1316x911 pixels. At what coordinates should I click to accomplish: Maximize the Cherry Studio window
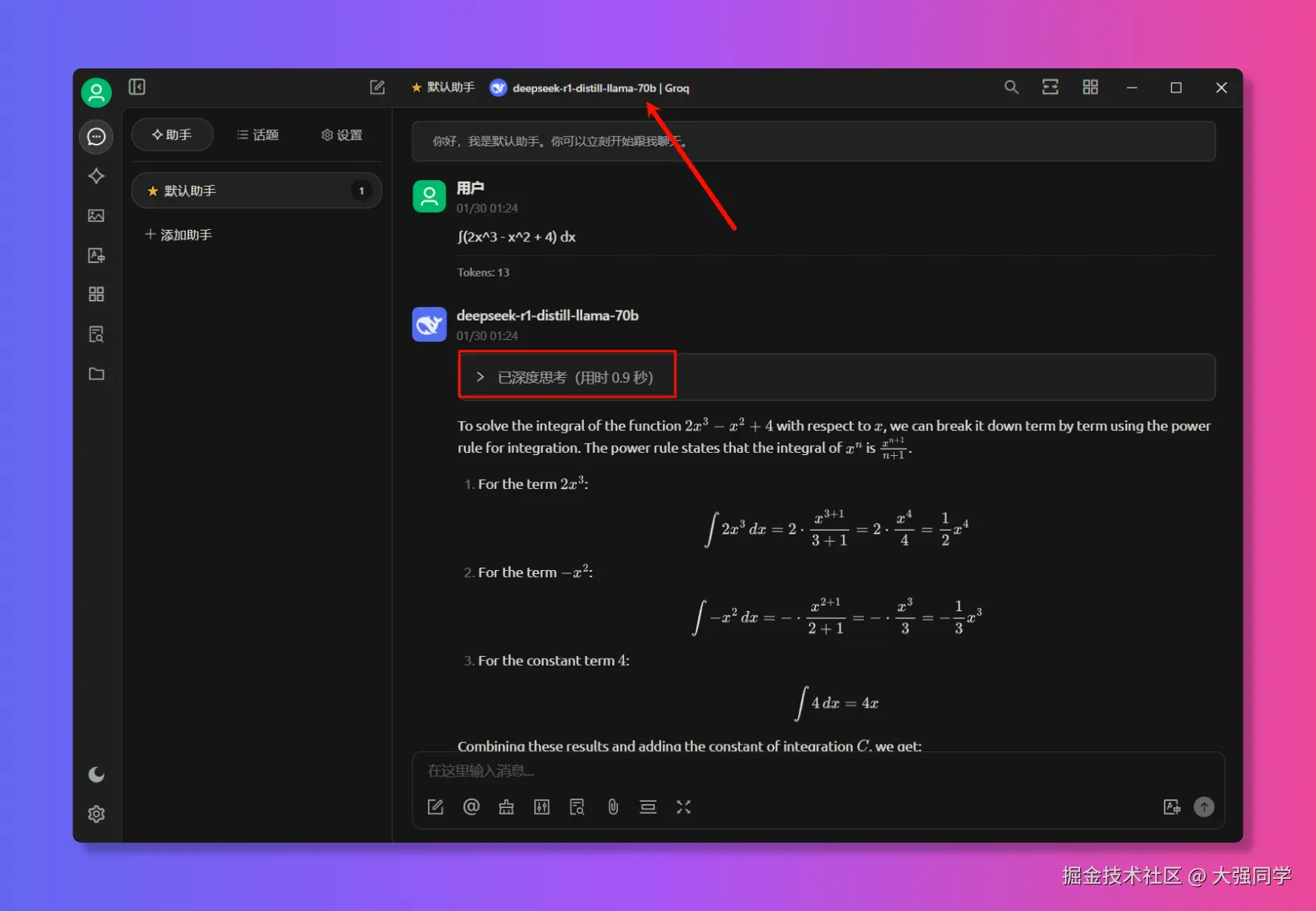pyautogui.click(x=1176, y=88)
